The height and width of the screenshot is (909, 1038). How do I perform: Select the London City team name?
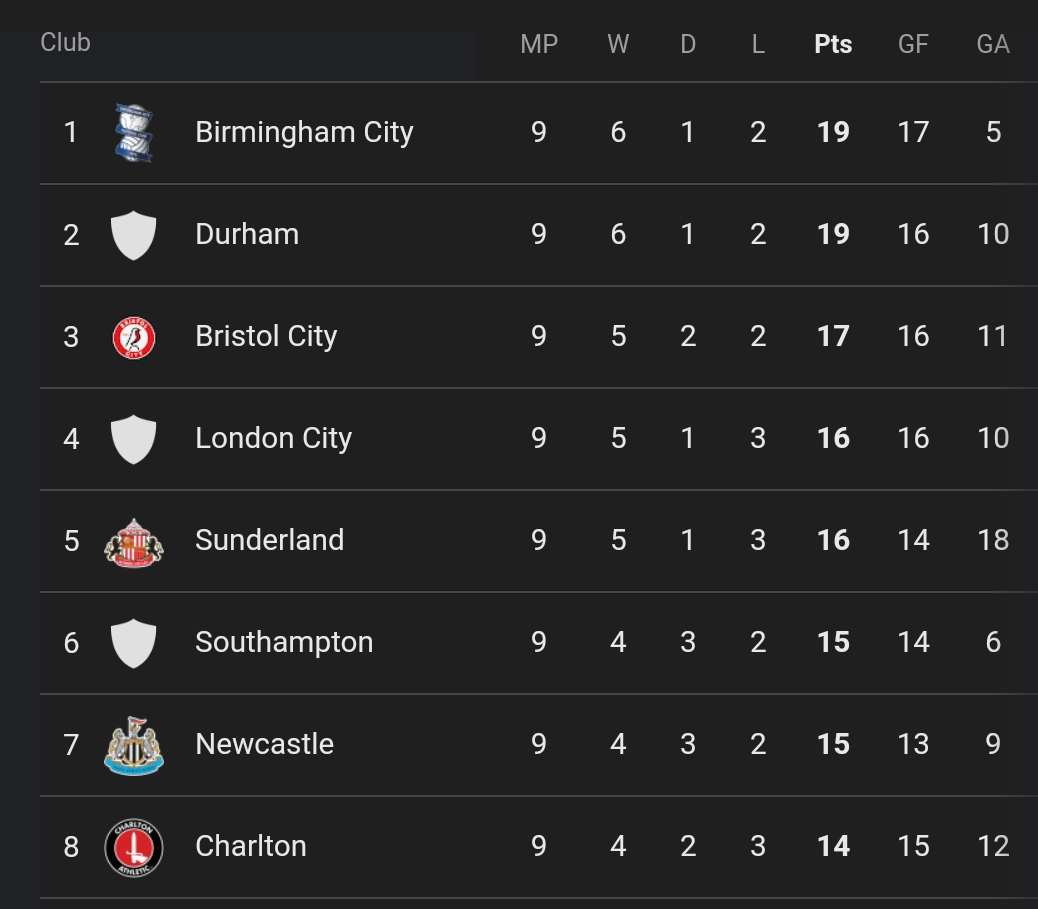pyautogui.click(x=273, y=438)
